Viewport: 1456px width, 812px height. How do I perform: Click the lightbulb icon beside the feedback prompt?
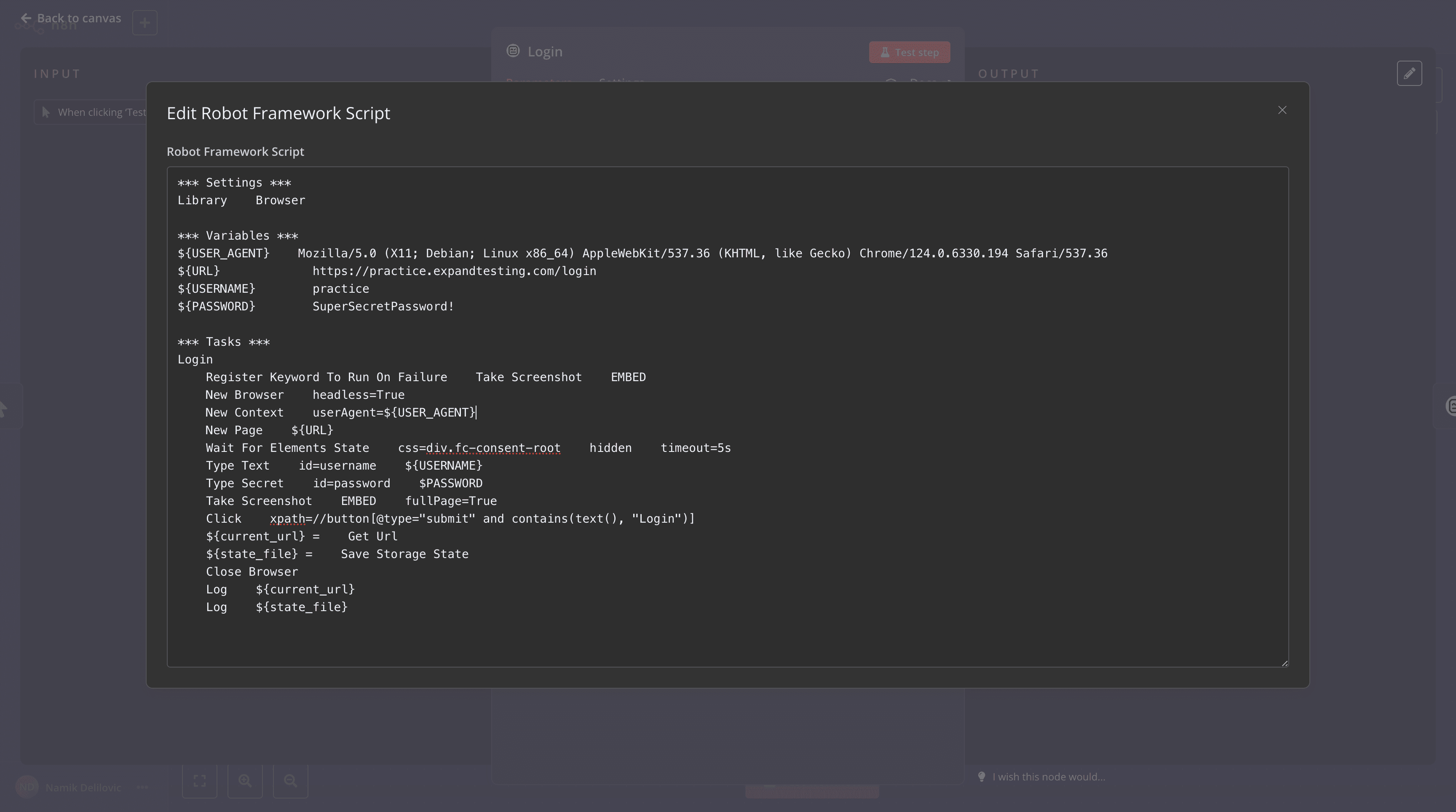tap(982, 776)
